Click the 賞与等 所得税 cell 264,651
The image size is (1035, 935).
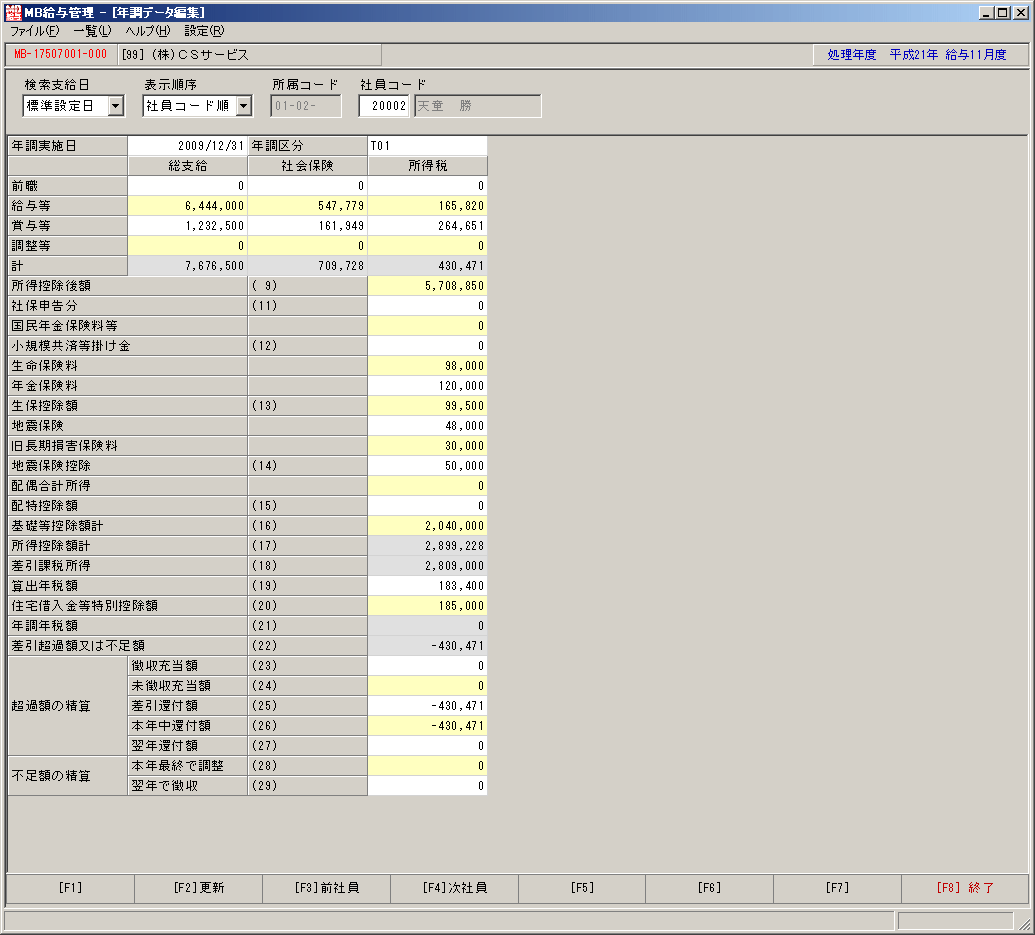click(x=427, y=226)
